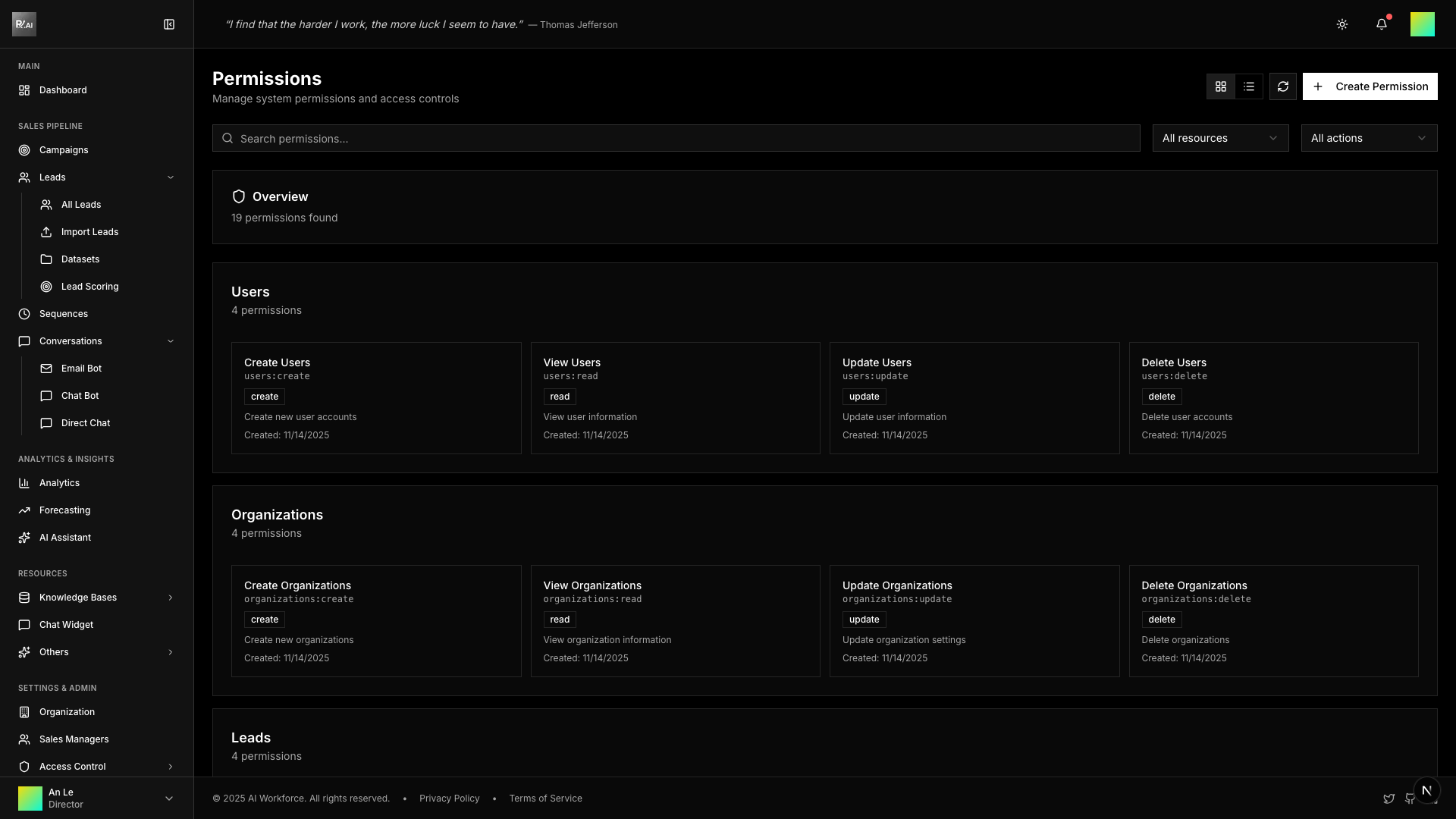Open Sales Managers menu item
The height and width of the screenshot is (819, 1456).
click(74, 739)
